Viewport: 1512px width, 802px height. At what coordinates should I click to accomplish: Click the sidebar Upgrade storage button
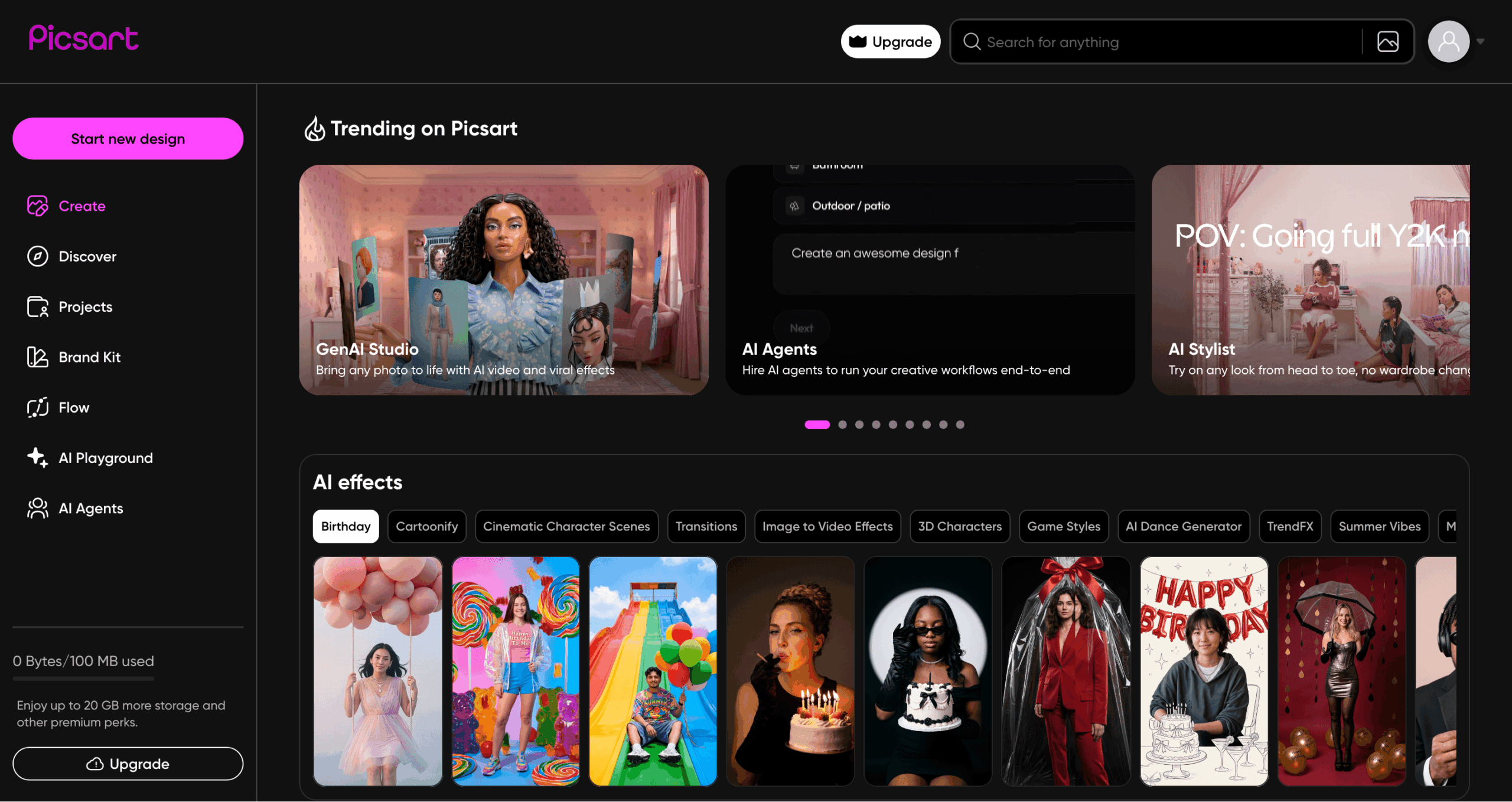tap(128, 764)
